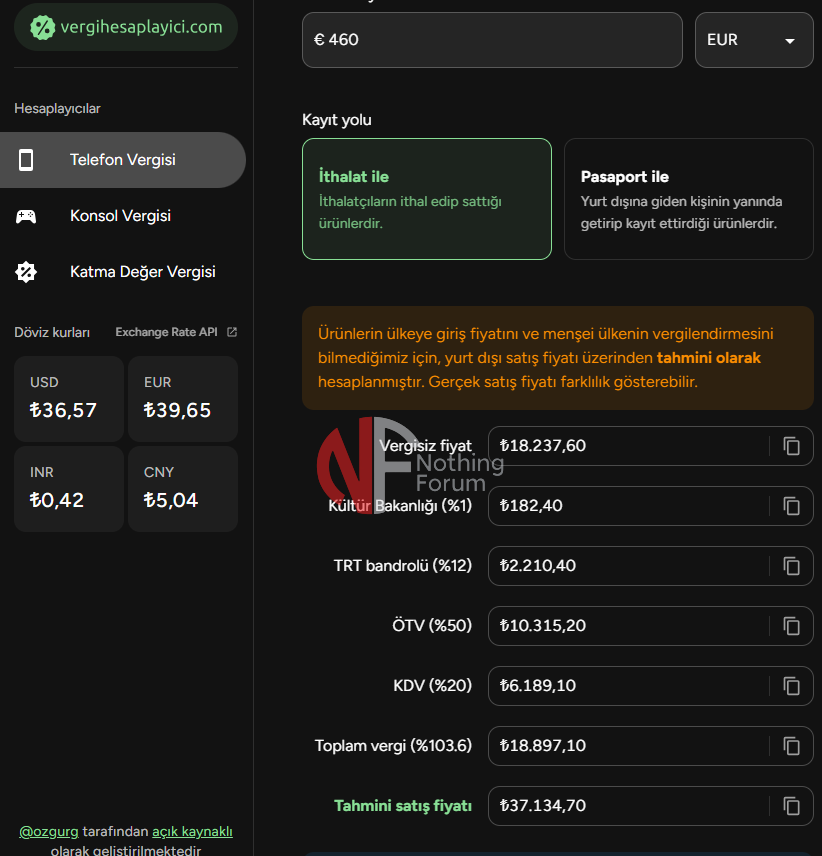Image resolution: width=822 pixels, height=856 pixels.
Task: Select the İthalat ile registration option
Action: coord(426,199)
